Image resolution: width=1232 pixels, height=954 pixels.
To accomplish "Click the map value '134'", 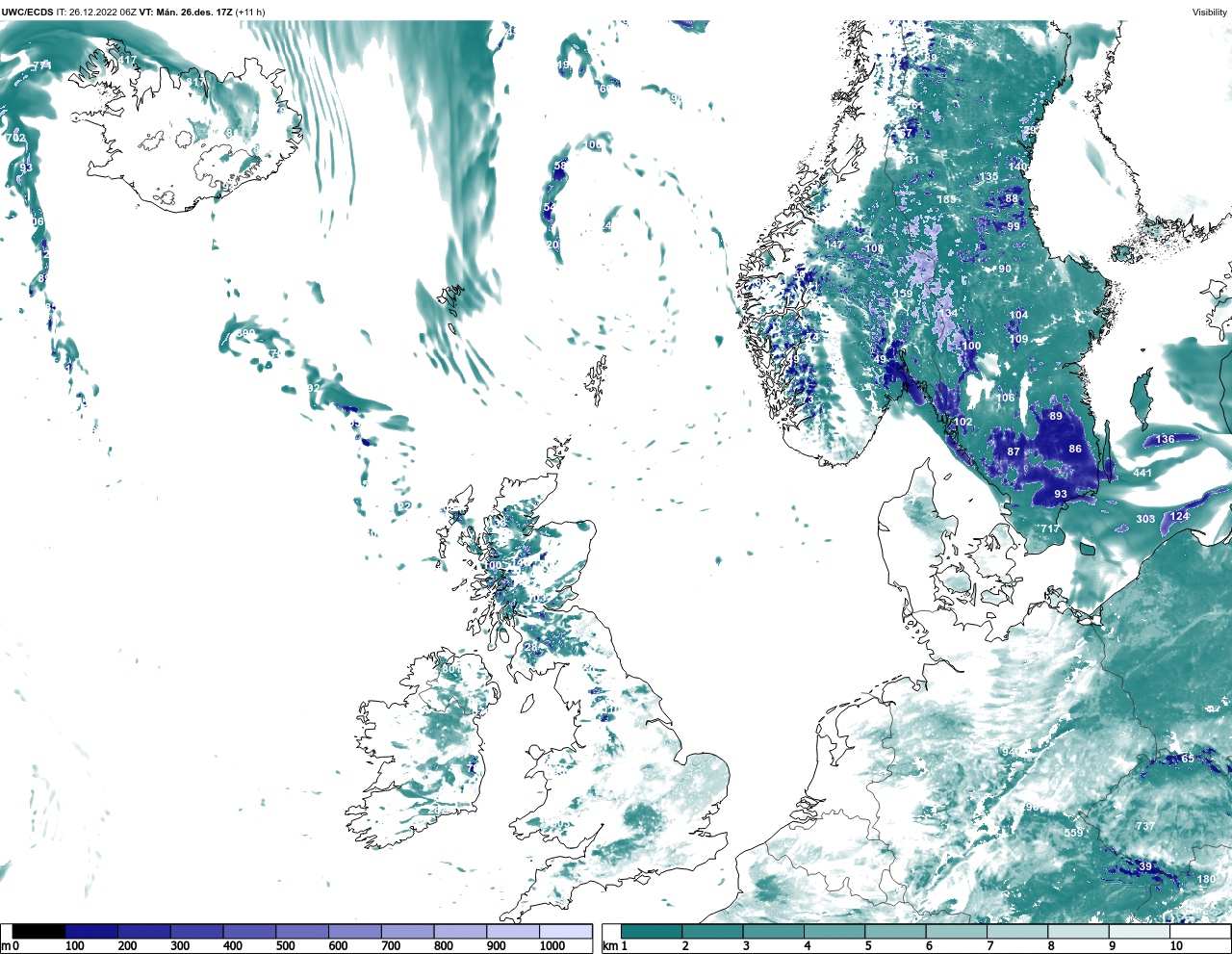I will coord(949,313).
